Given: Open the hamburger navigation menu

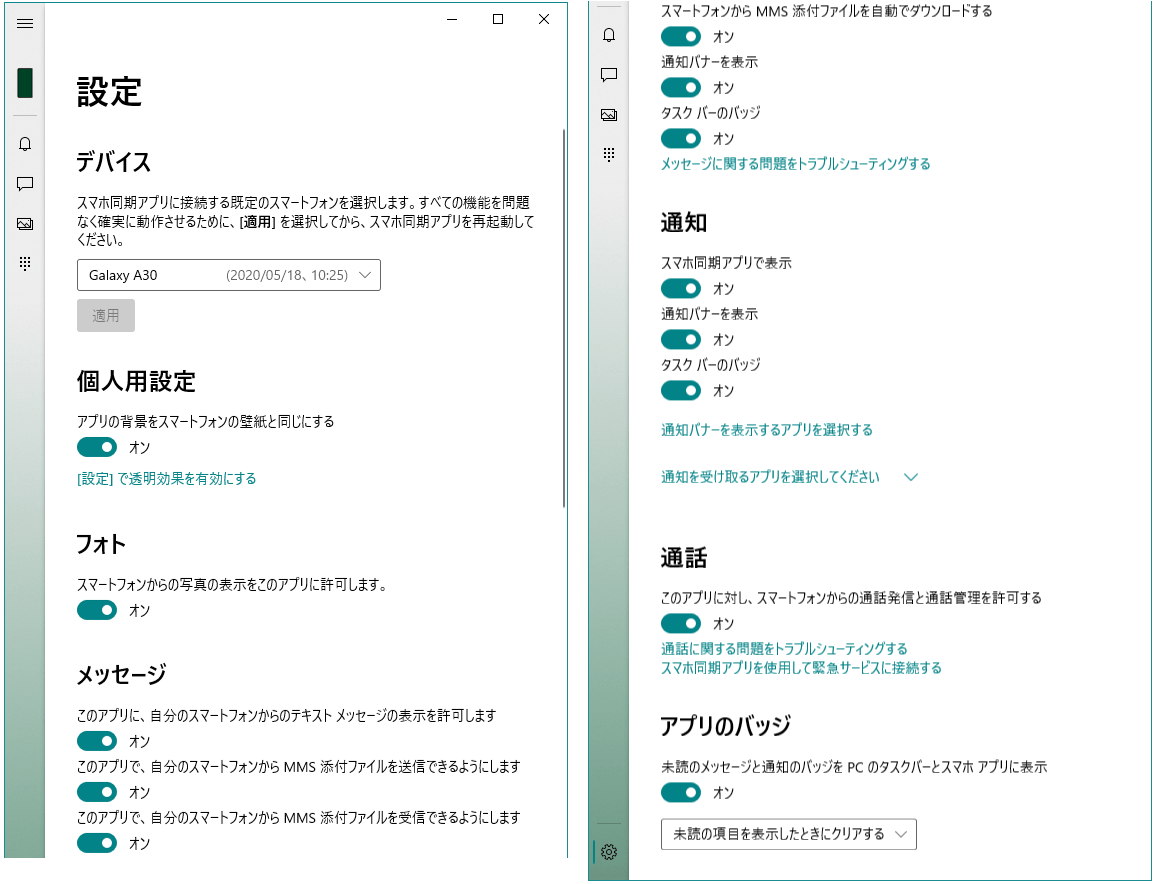Looking at the screenshot, I should (25, 23).
